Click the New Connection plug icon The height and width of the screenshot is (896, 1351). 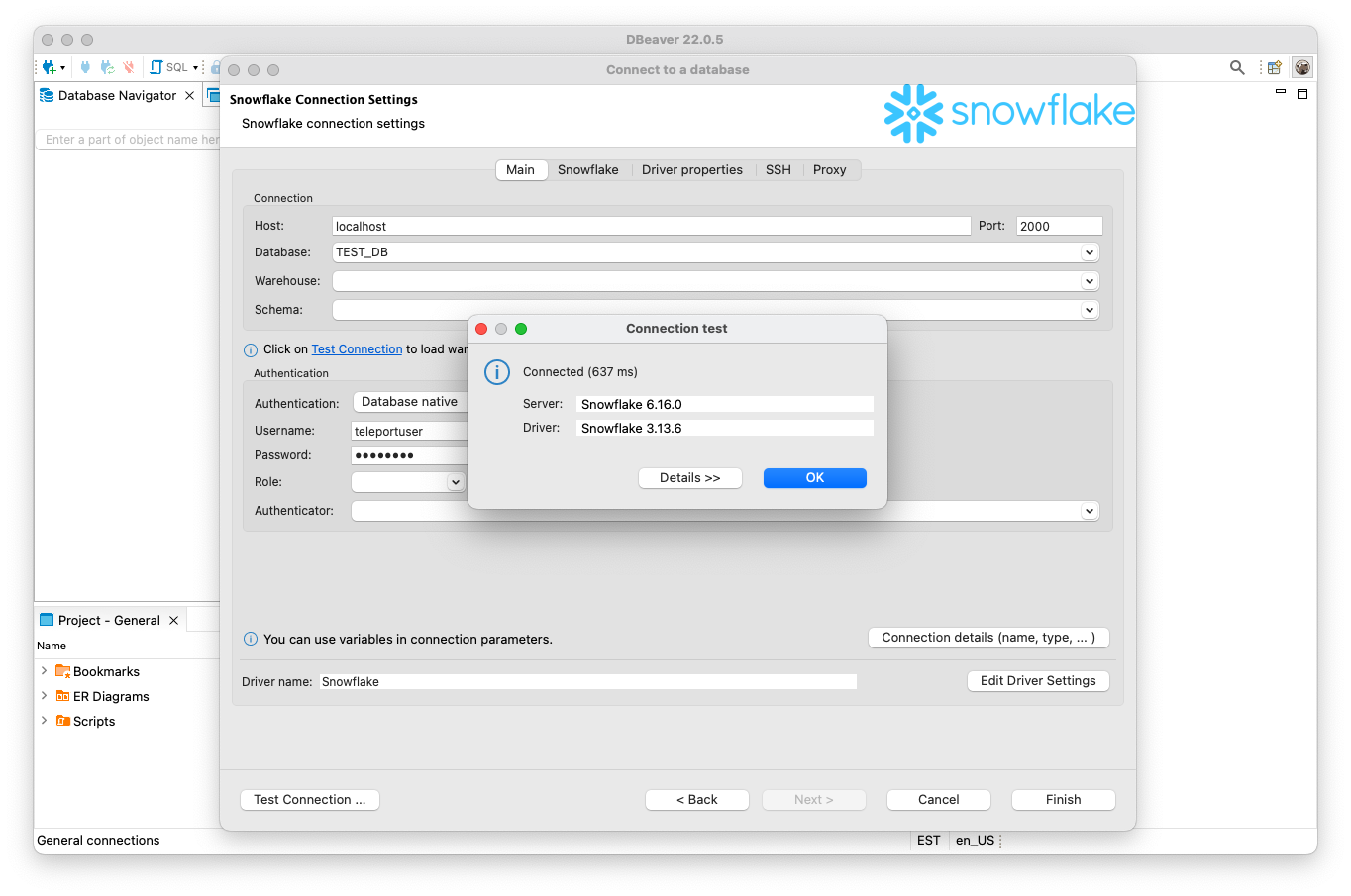point(48,67)
